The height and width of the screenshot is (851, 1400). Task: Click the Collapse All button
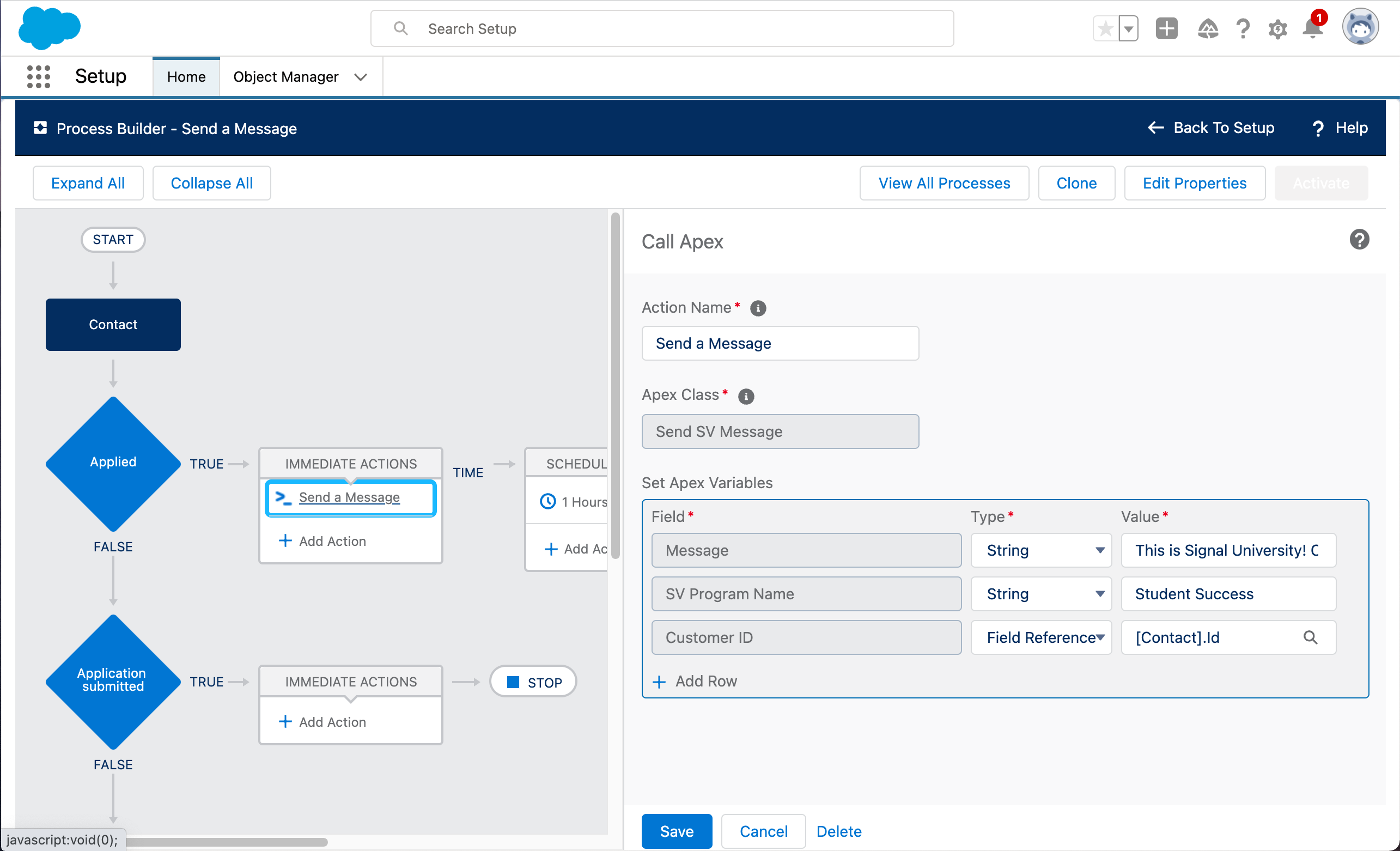[211, 183]
